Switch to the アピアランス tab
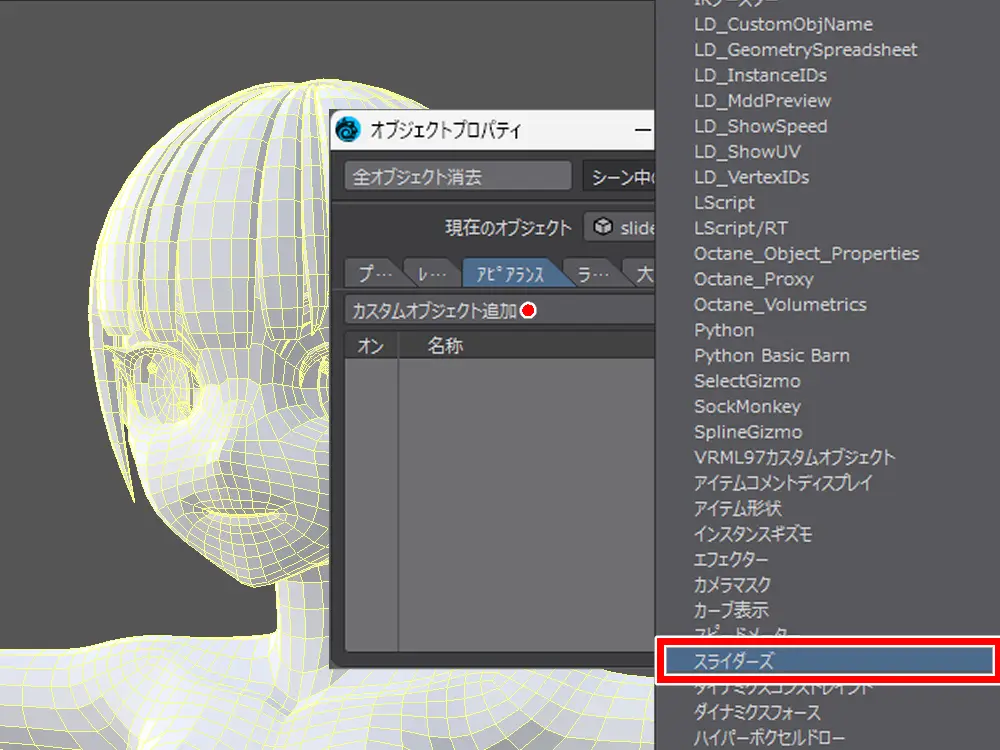The image size is (1000, 750). click(510, 273)
